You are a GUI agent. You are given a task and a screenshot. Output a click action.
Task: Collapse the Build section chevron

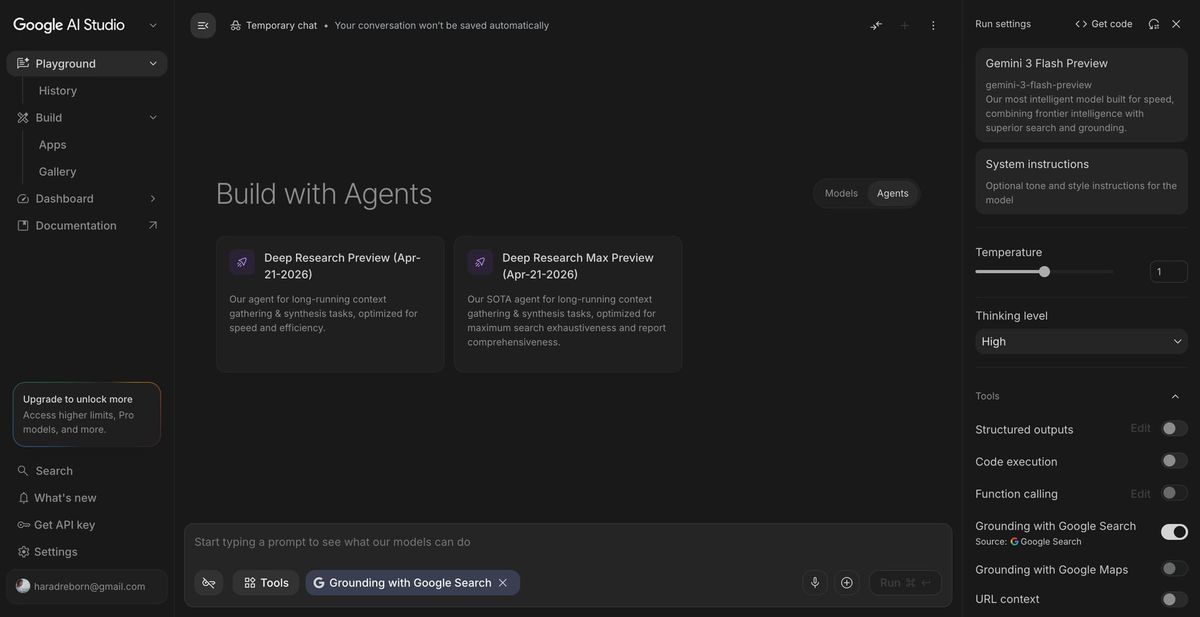[153, 118]
